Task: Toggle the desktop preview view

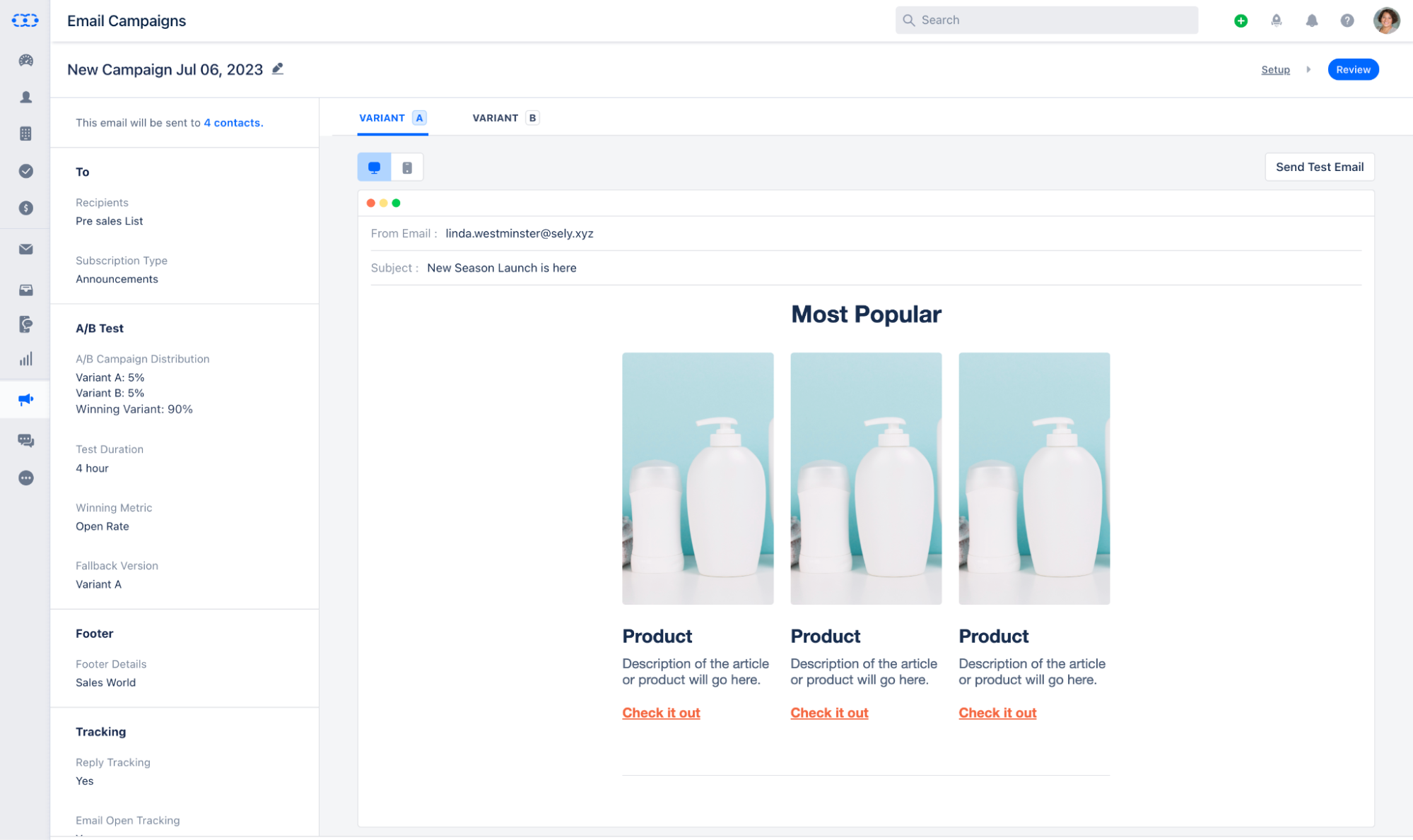Action: [374, 167]
